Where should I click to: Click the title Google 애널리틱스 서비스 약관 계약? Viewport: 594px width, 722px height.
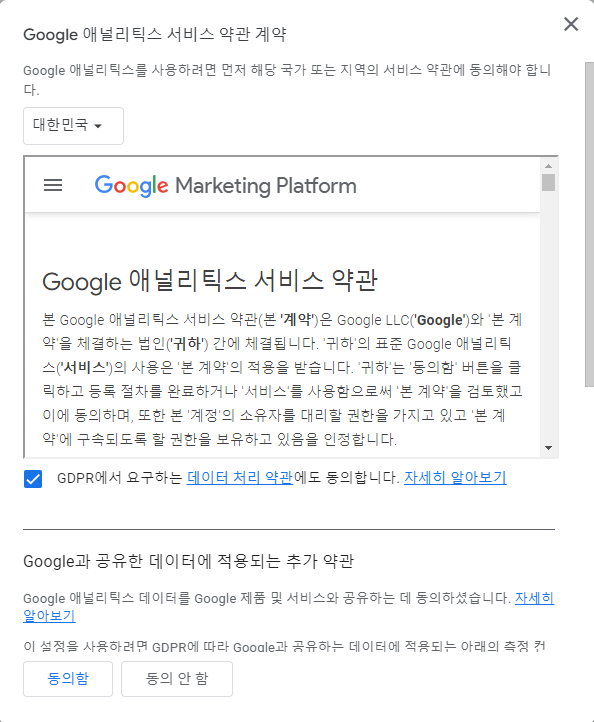click(155, 34)
